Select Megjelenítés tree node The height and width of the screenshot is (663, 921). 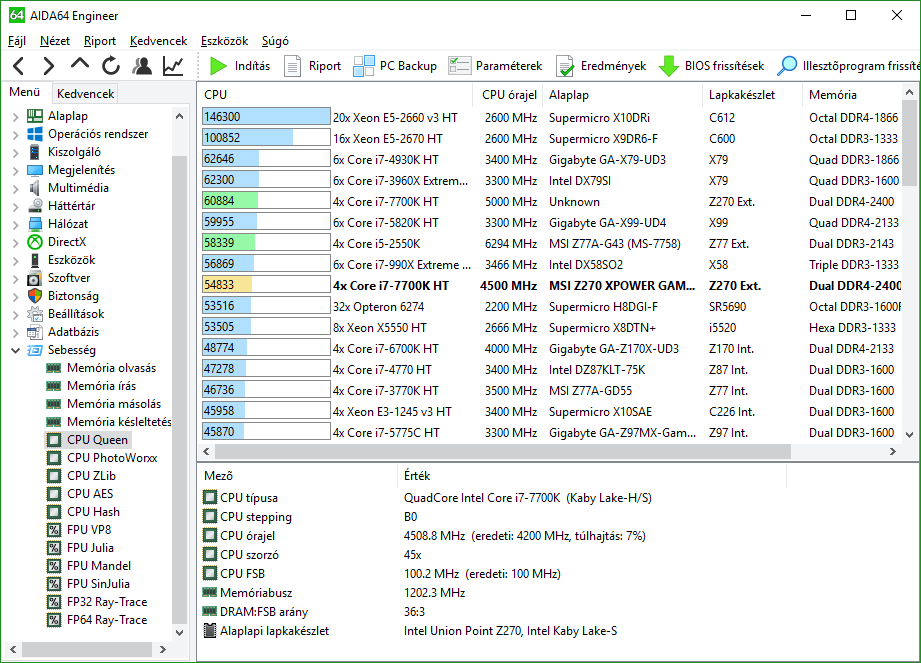point(81,170)
